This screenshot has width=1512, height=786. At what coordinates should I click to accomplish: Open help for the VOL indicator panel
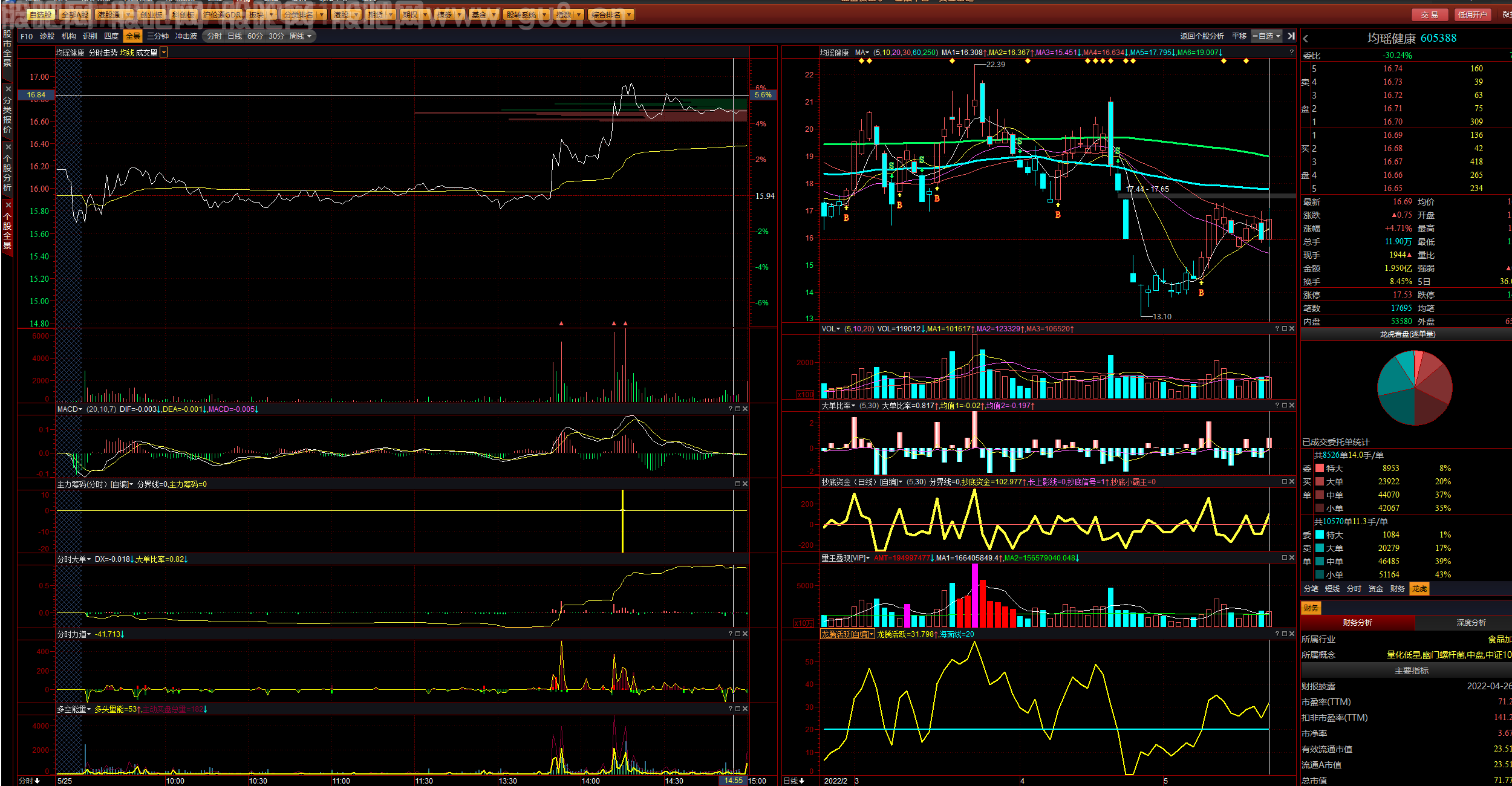point(1277,329)
